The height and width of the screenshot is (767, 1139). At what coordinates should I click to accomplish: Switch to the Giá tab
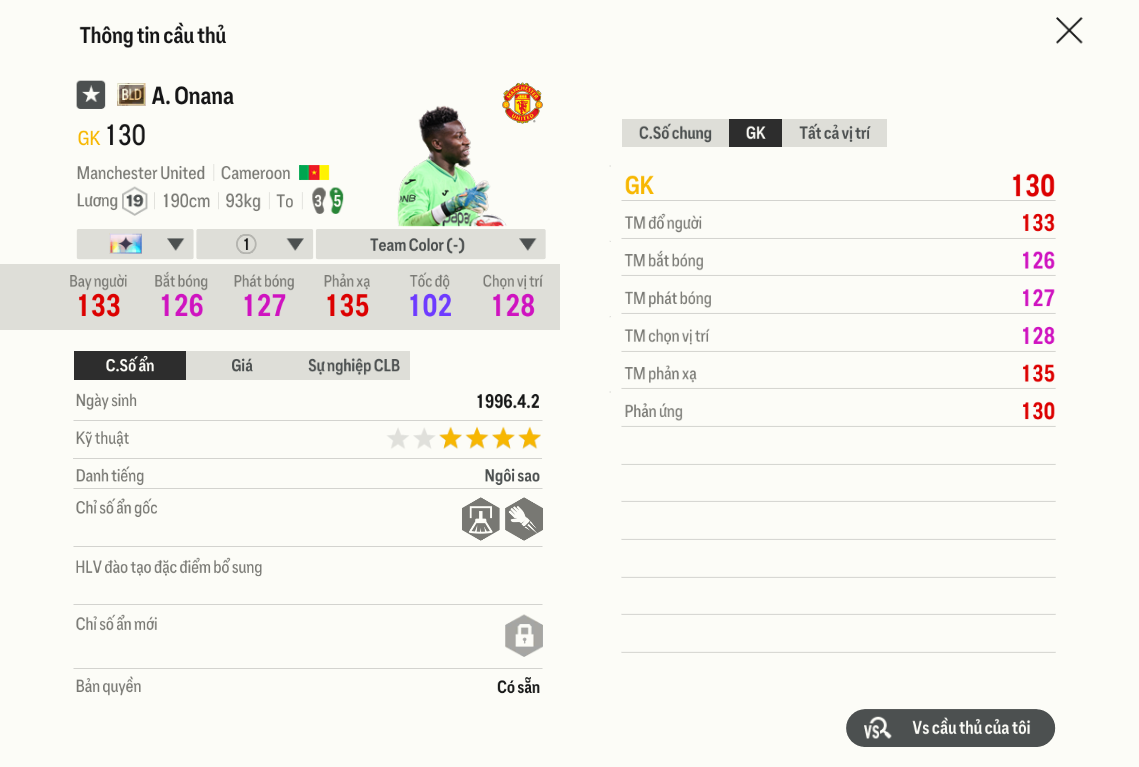[242, 365]
